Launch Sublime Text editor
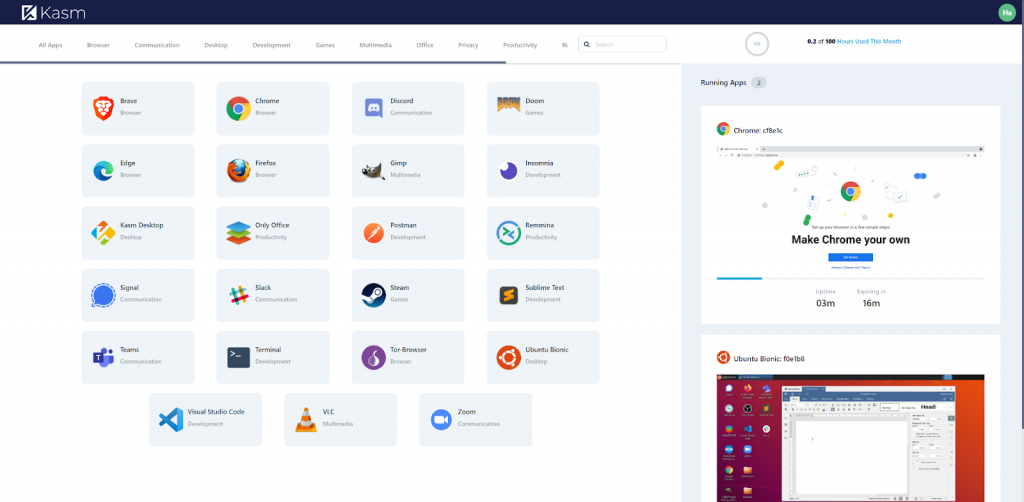1024x502 pixels. tap(543, 295)
